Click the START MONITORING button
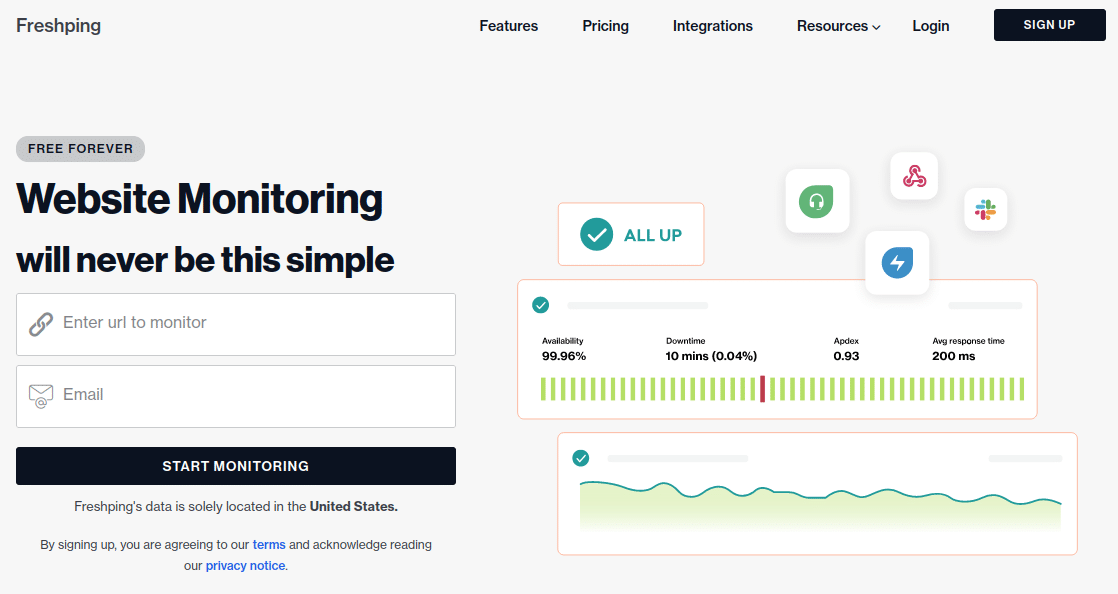The width and height of the screenshot is (1118, 594). pyautogui.click(x=236, y=466)
